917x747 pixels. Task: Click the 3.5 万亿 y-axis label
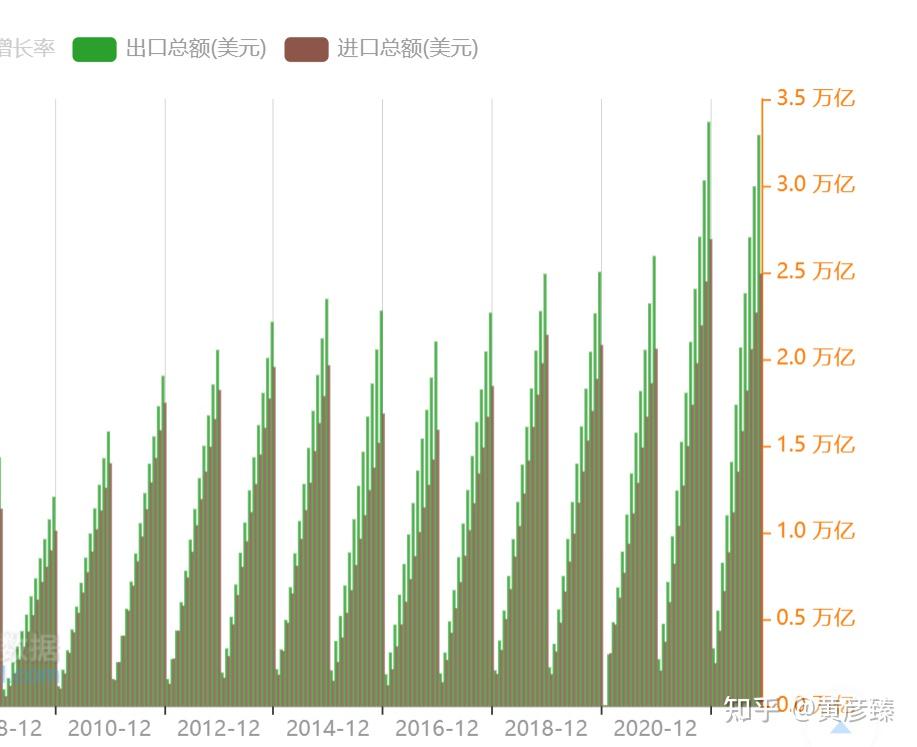tap(815, 98)
